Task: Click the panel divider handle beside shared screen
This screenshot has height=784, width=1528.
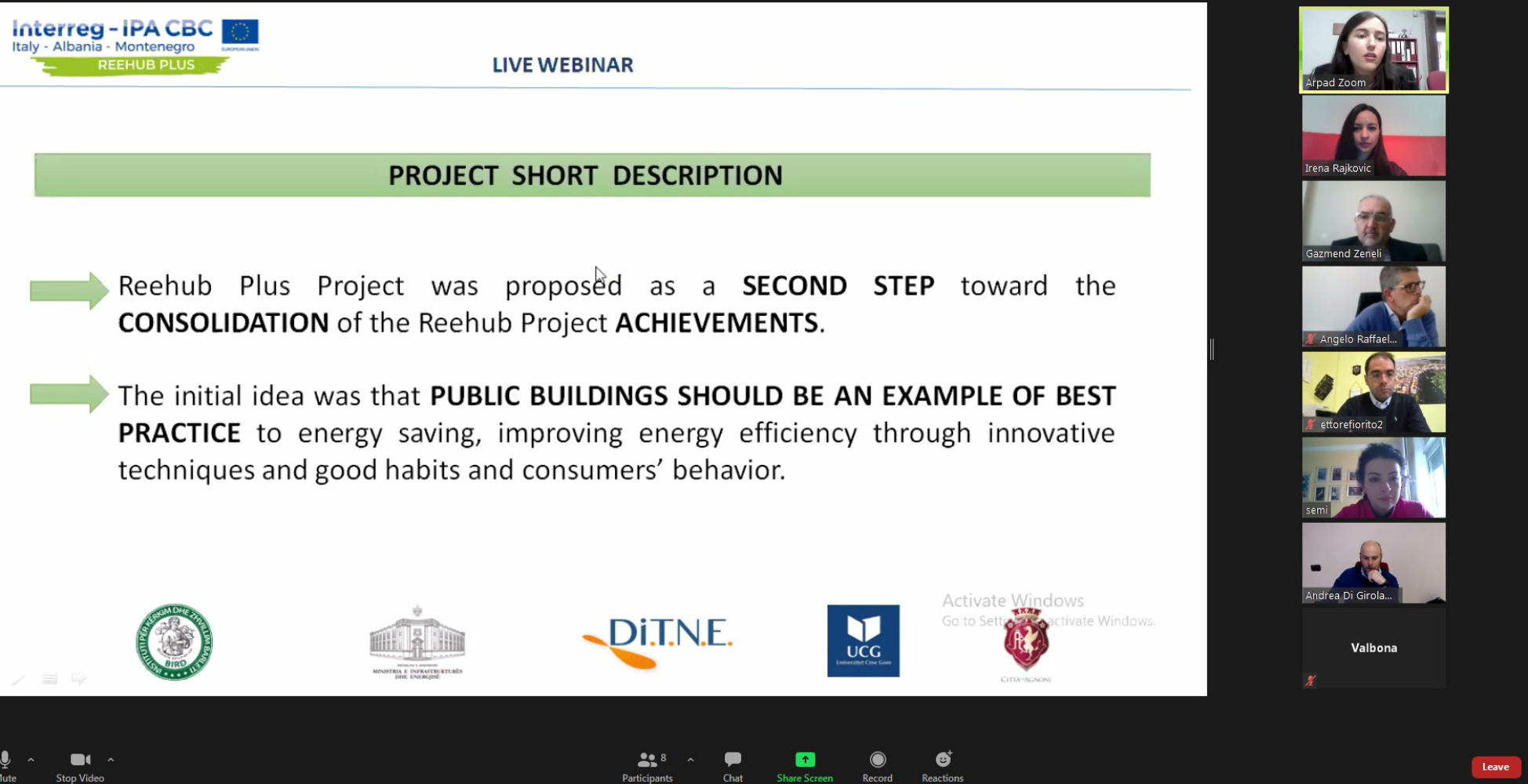Action: 1212,349
